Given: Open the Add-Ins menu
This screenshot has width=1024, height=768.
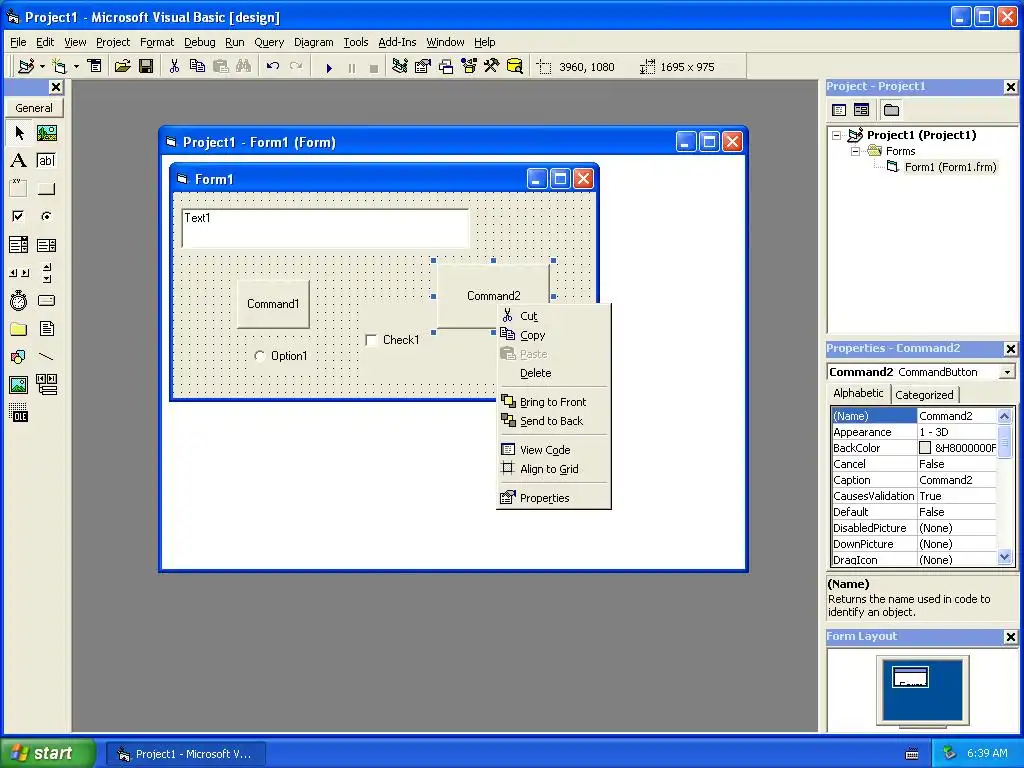Looking at the screenshot, I should click(x=397, y=42).
